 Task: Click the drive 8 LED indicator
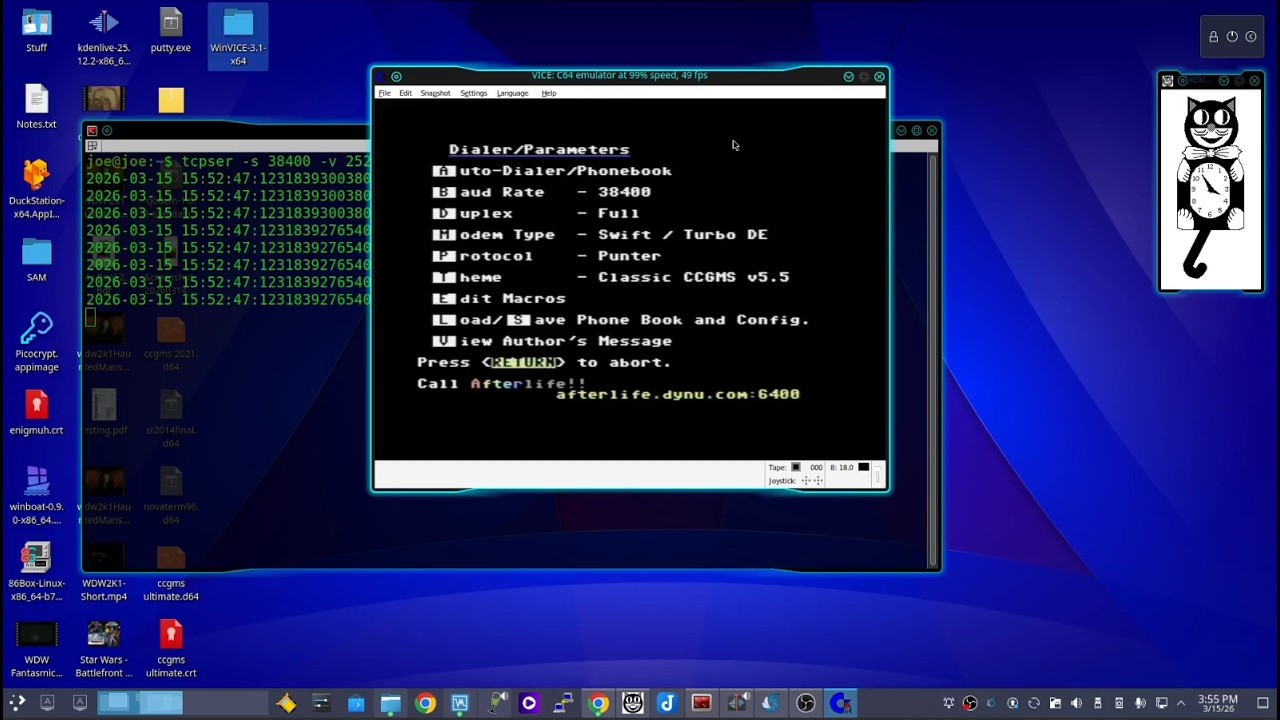coord(864,467)
